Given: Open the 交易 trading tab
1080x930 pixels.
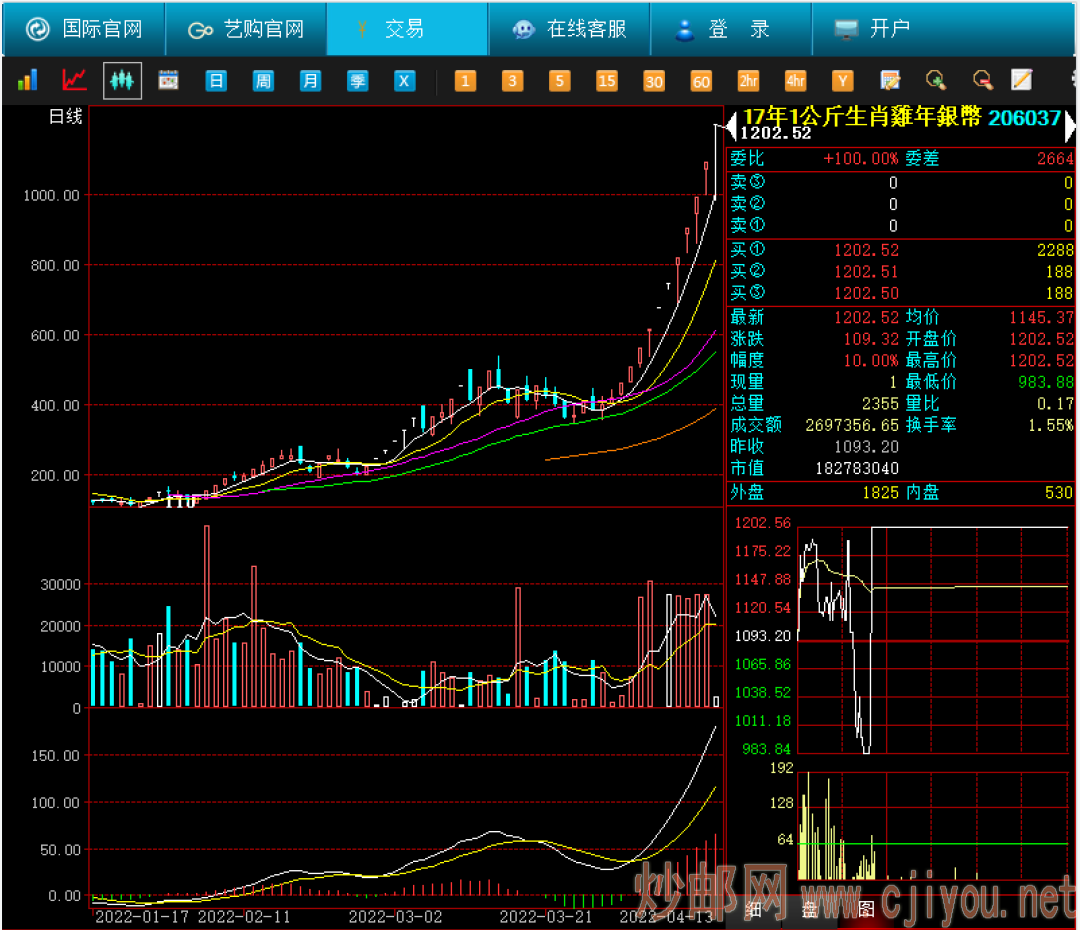Looking at the screenshot, I should point(406,29).
